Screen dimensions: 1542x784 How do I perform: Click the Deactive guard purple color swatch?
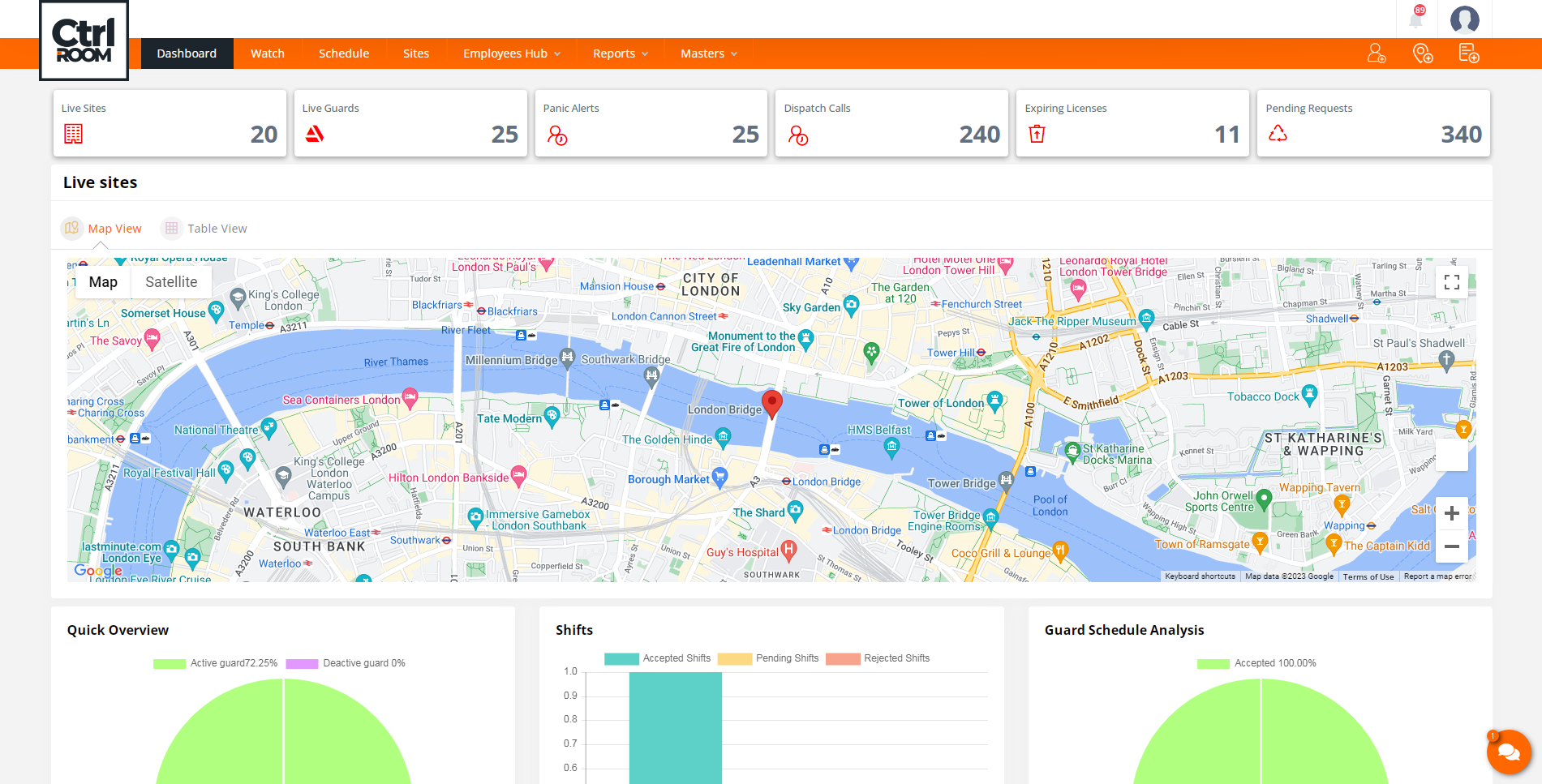[x=302, y=663]
